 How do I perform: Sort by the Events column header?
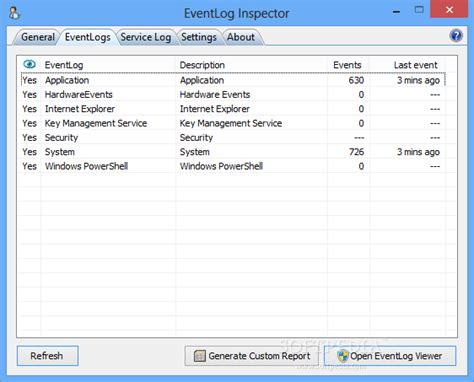(x=347, y=65)
